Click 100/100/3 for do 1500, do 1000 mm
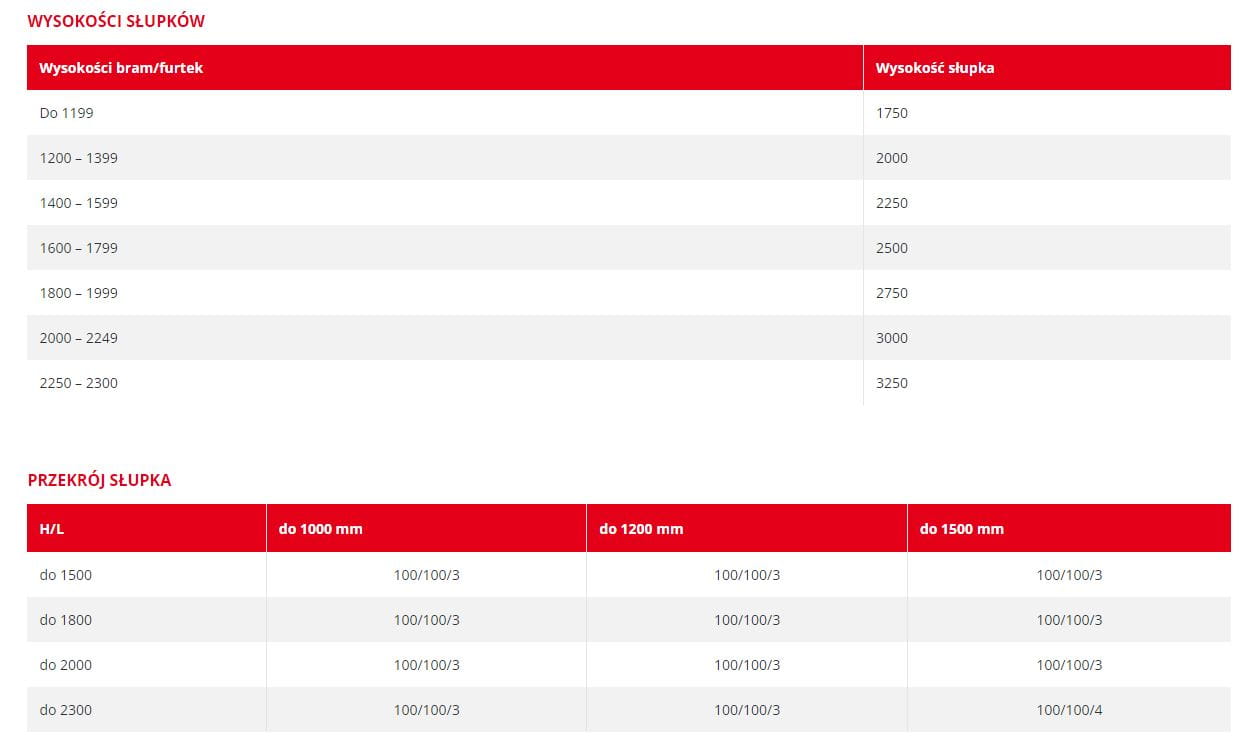The height and width of the screenshot is (744, 1247). (x=427, y=575)
